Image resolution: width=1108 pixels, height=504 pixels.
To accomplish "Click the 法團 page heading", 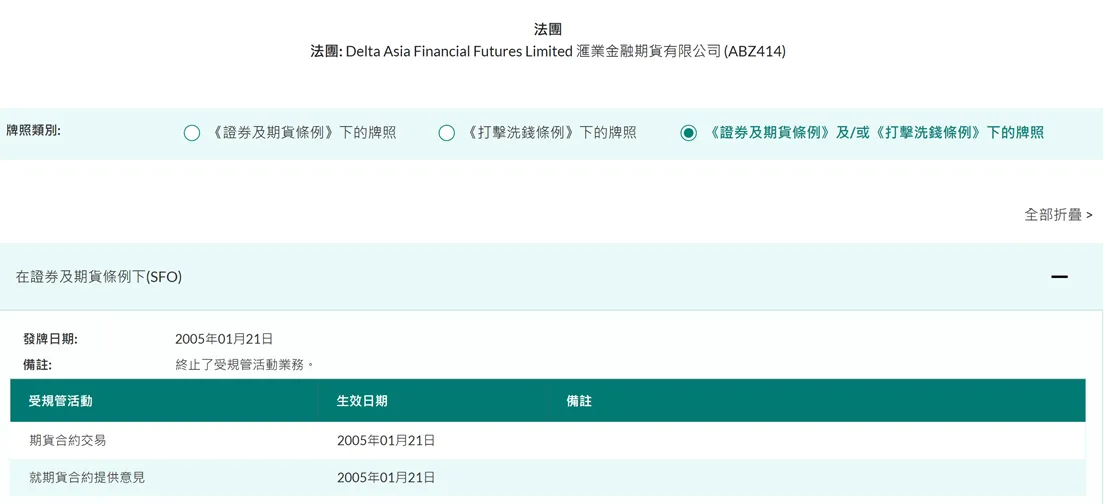I will pyautogui.click(x=548, y=29).
